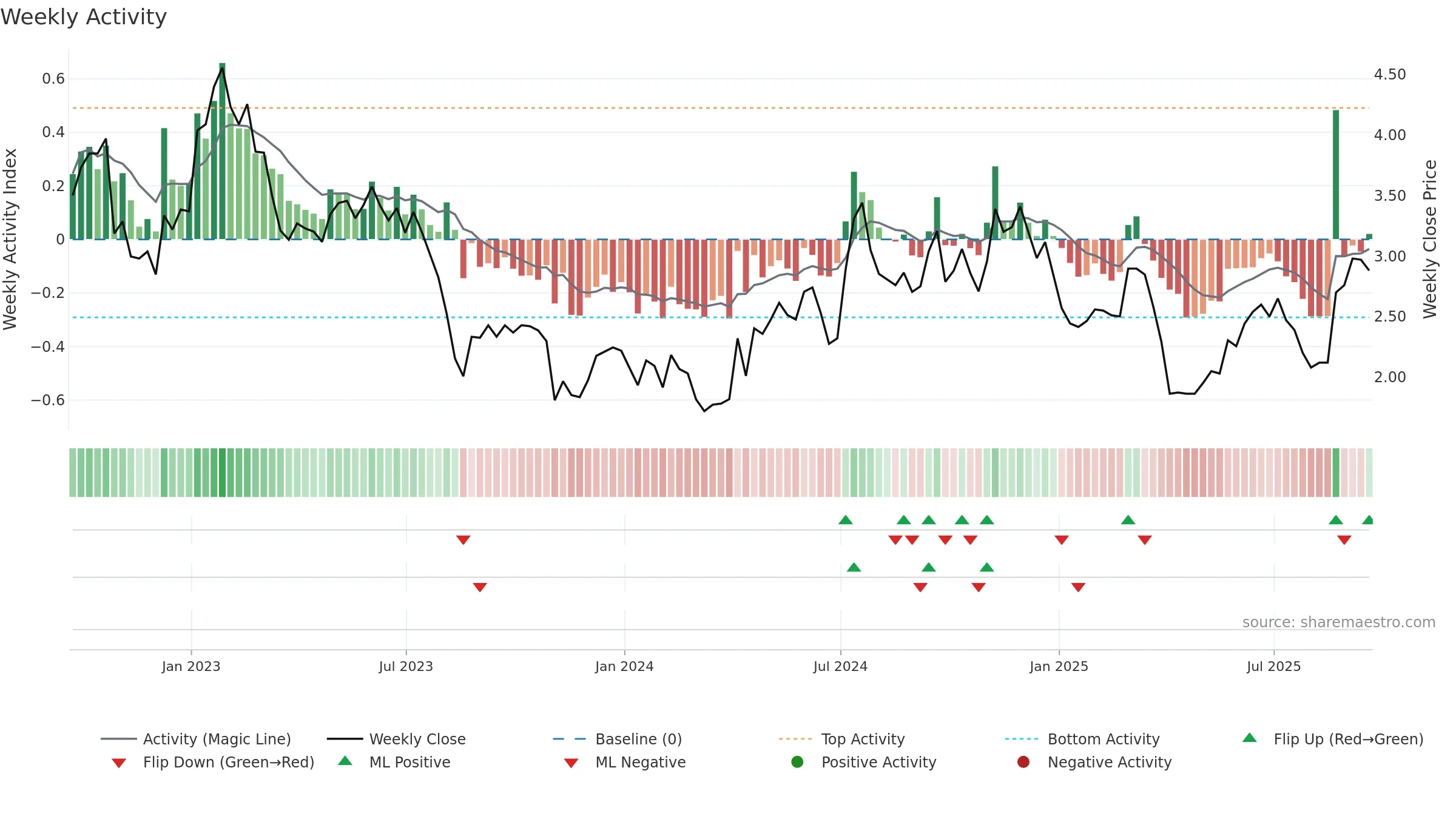
Task: Select the earliest ML Negative marker in second marker row
Action: point(480,587)
